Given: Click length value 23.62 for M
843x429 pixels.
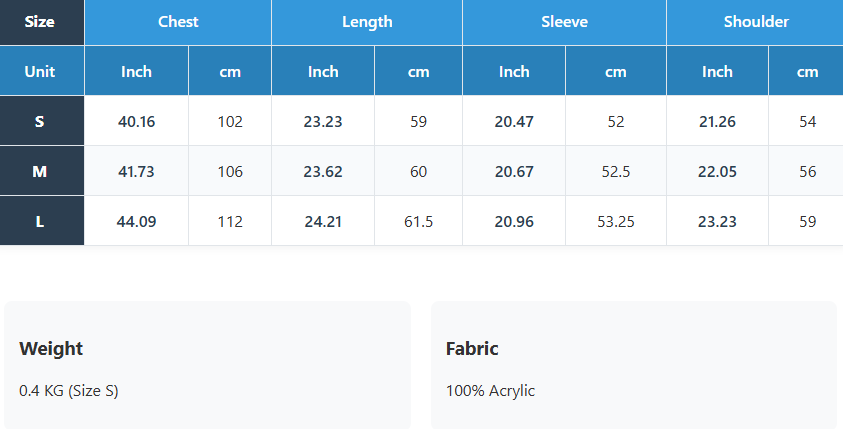Looking at the screenshot, I should (323, 172).
